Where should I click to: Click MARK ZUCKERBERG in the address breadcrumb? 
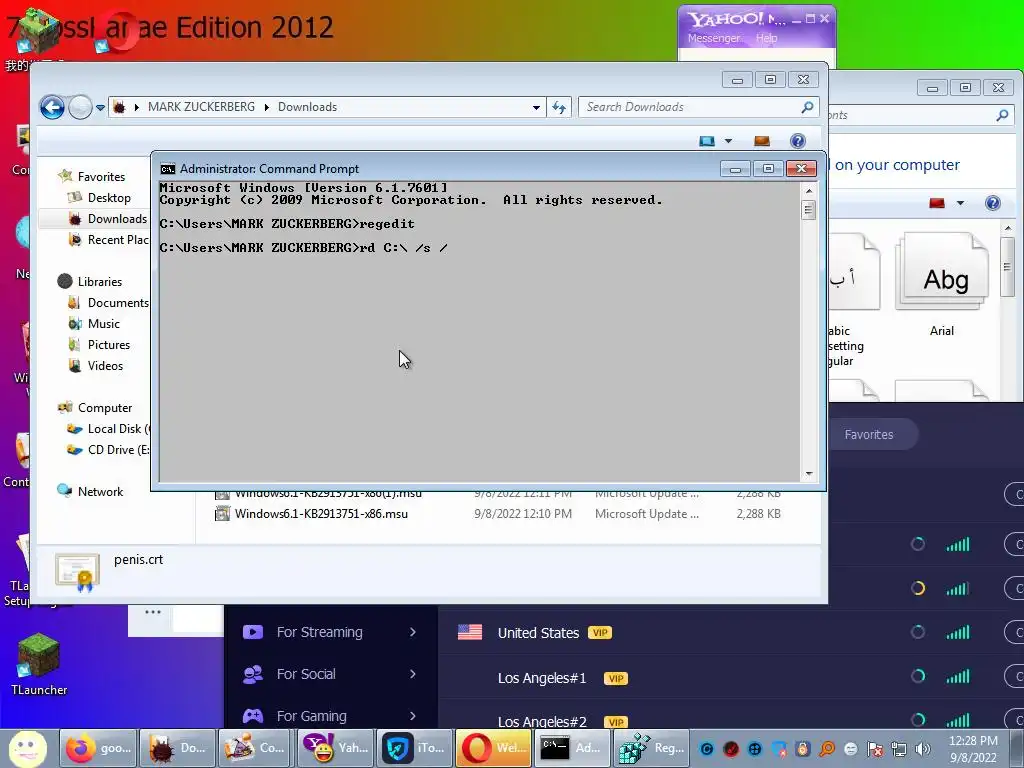tap(201, 107)
